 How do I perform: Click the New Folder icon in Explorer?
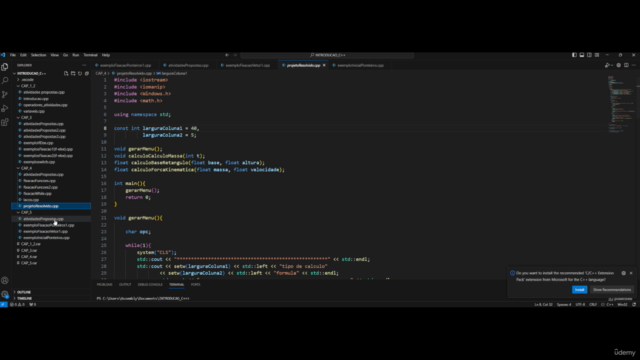coord(73,73)
